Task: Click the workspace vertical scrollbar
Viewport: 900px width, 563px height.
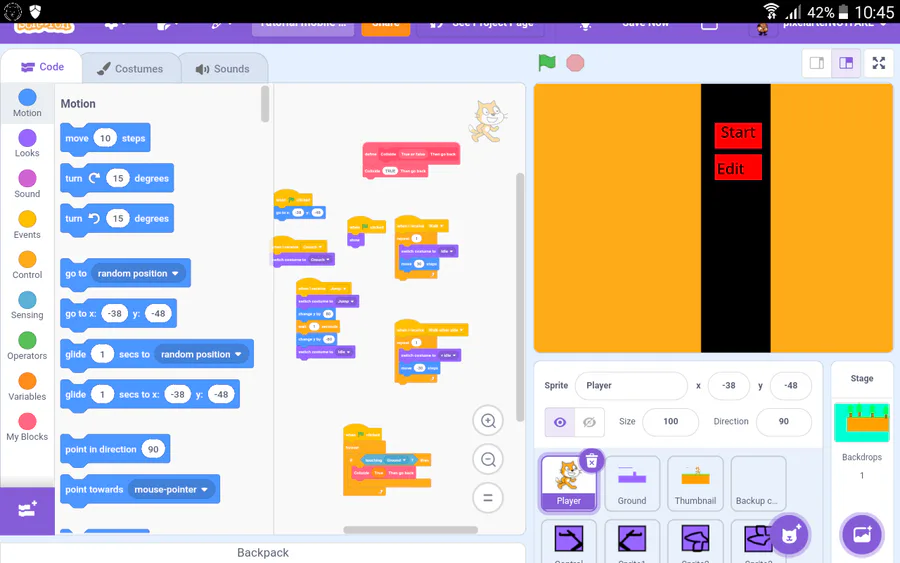Action: pyautogui.click(x=520, y=297)
